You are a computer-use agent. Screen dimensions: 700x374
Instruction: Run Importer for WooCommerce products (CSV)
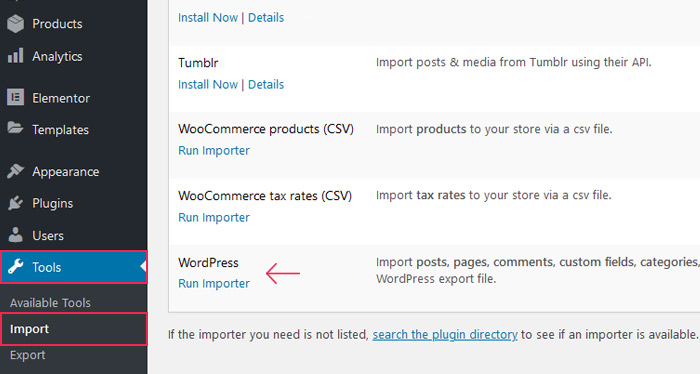(x=214, y=150)
